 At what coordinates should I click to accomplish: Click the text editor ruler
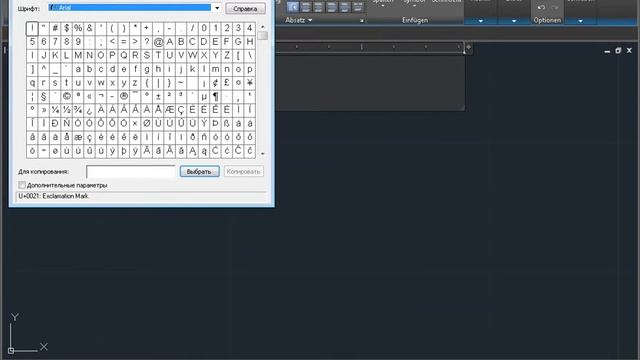370,48
